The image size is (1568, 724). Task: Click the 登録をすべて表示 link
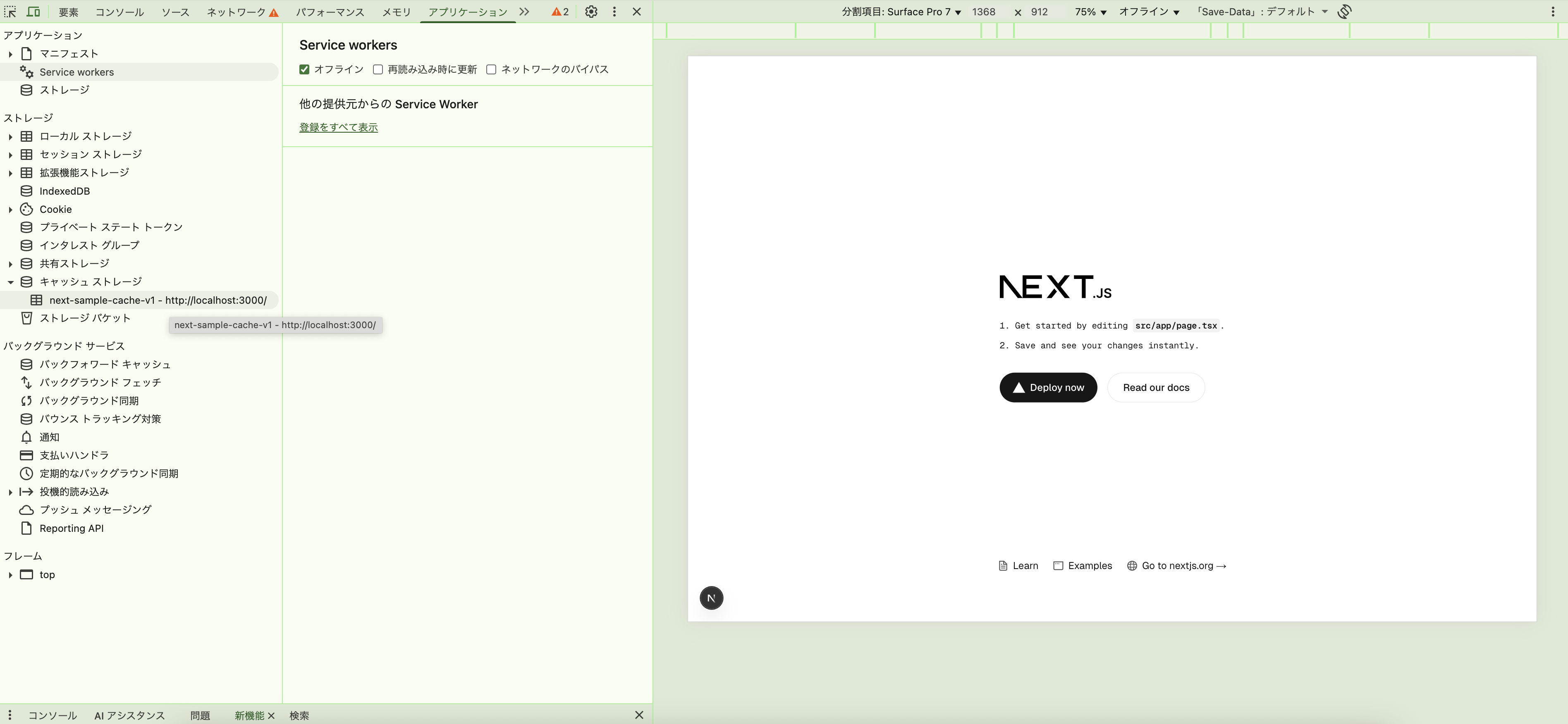point(338,127)
